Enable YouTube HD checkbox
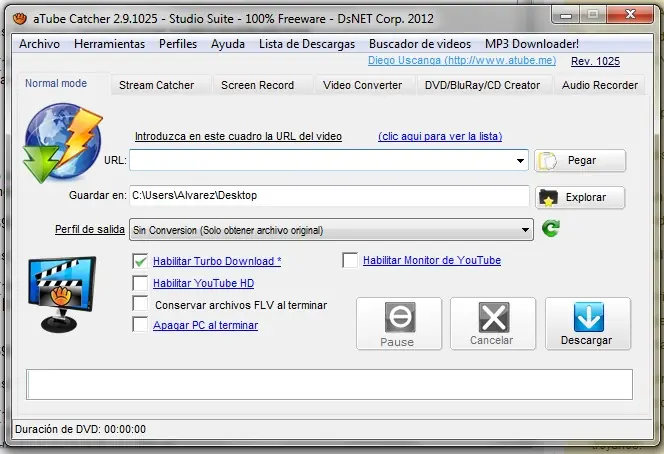This screenshot has height=454, width=664. 140,283
